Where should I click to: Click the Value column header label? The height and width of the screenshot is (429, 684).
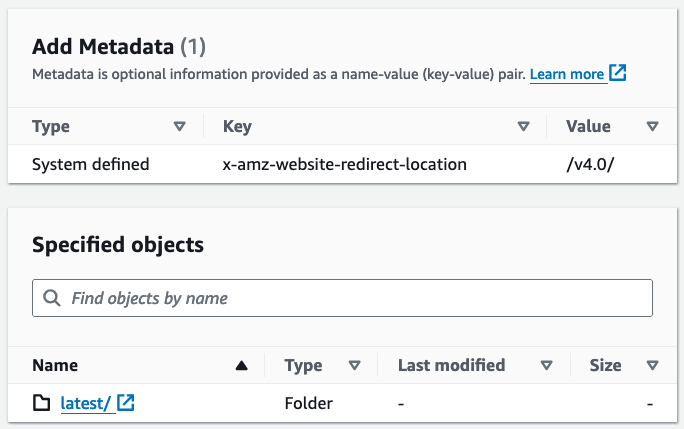pyautogui.click(x=588, y=127)
